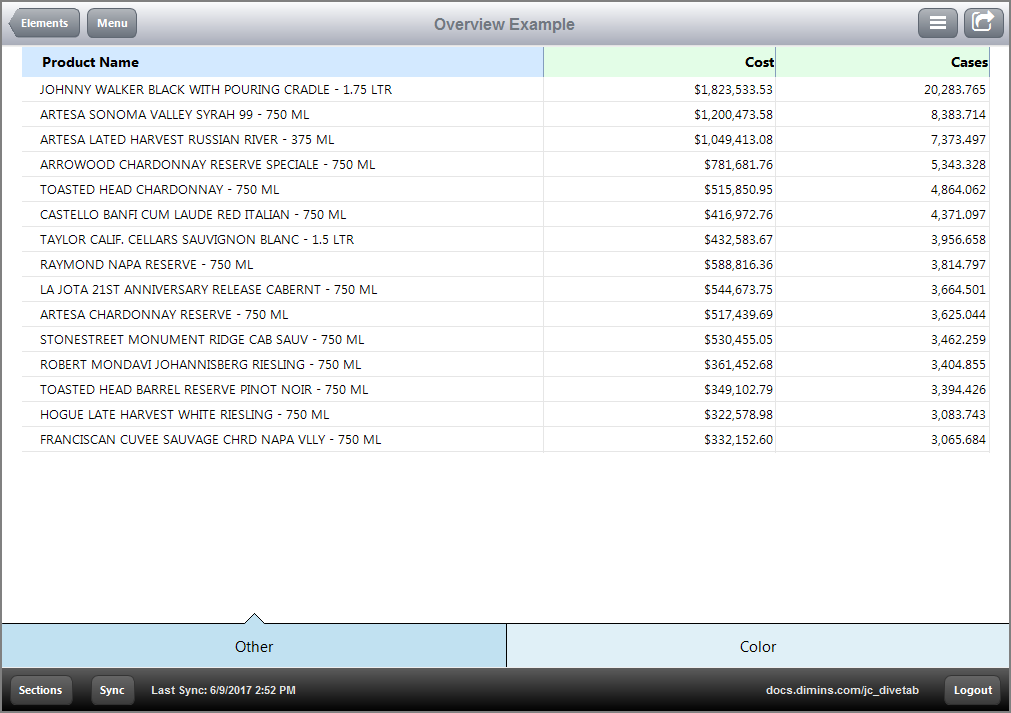The height and width of the screenshot is (713, 1011).
Task: Open the Sections panel from the bottom bar
Action: (40, 690)
